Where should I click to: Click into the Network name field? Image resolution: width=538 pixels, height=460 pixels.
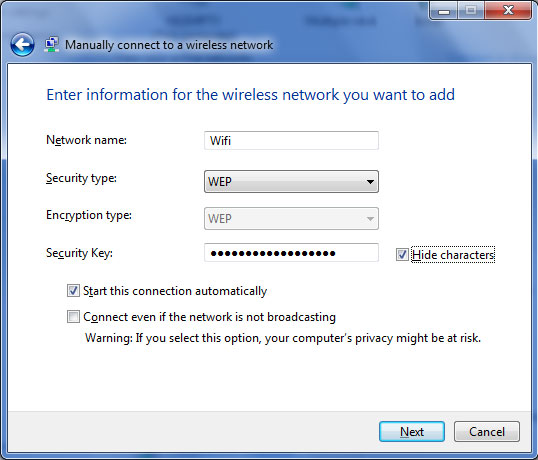coord(291,140)
